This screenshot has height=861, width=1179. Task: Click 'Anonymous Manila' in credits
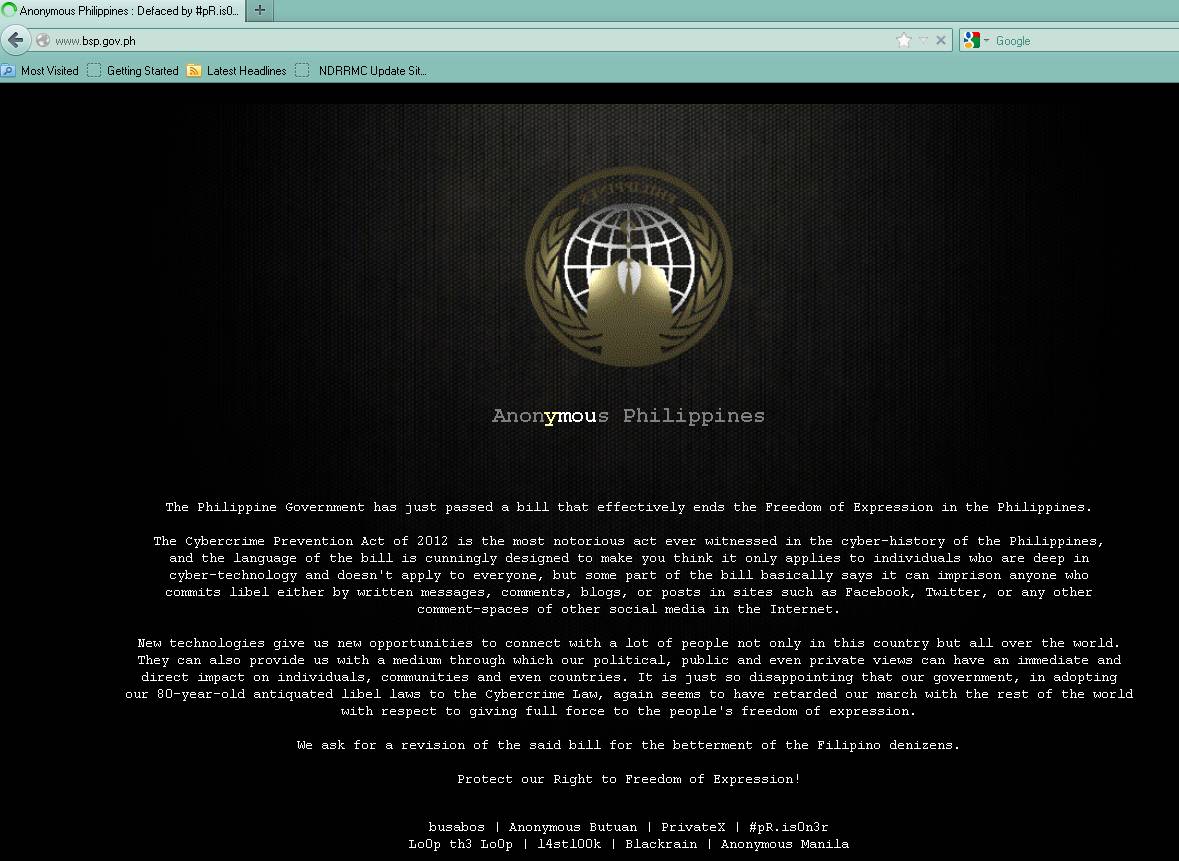point(785,844)
